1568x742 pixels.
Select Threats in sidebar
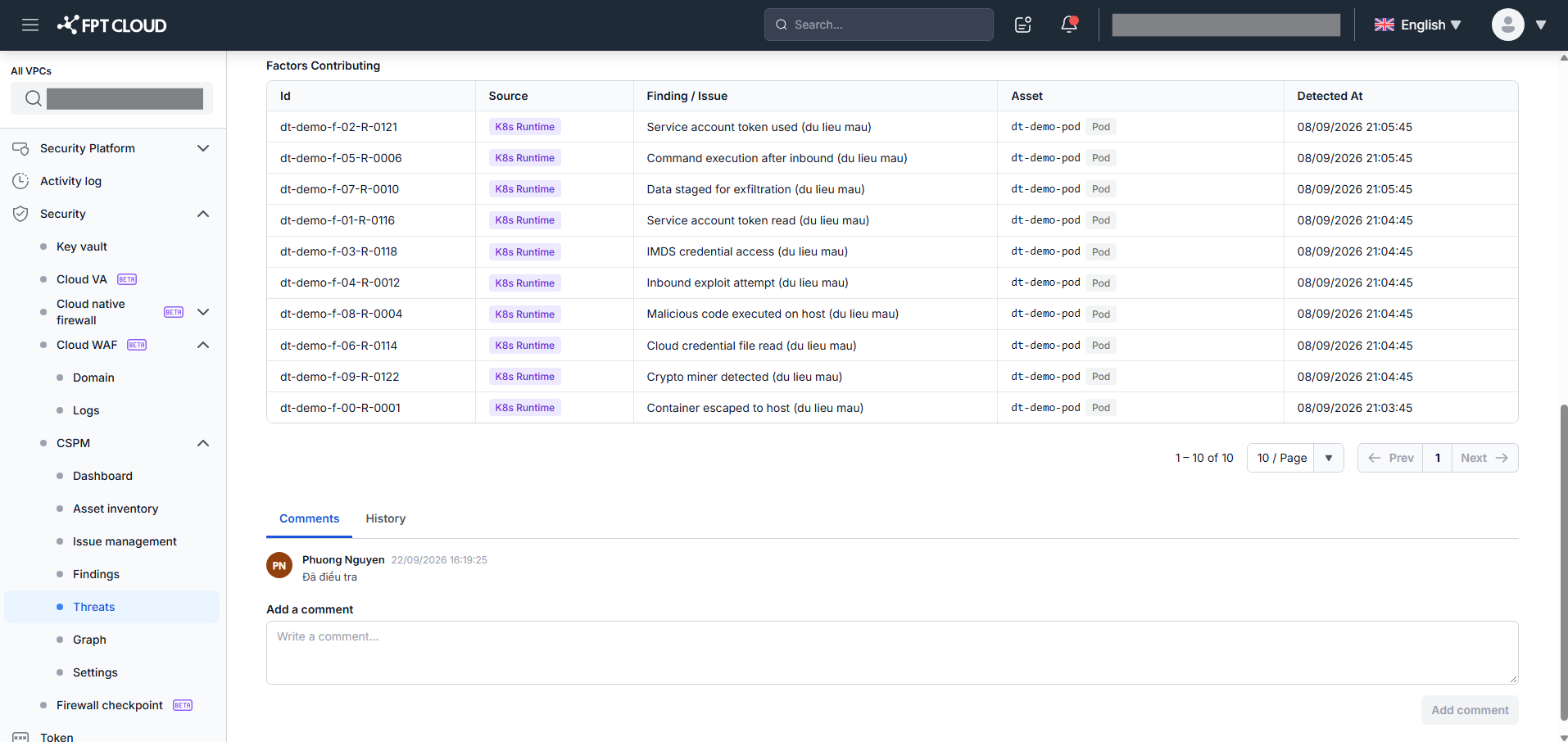point(112,607)
